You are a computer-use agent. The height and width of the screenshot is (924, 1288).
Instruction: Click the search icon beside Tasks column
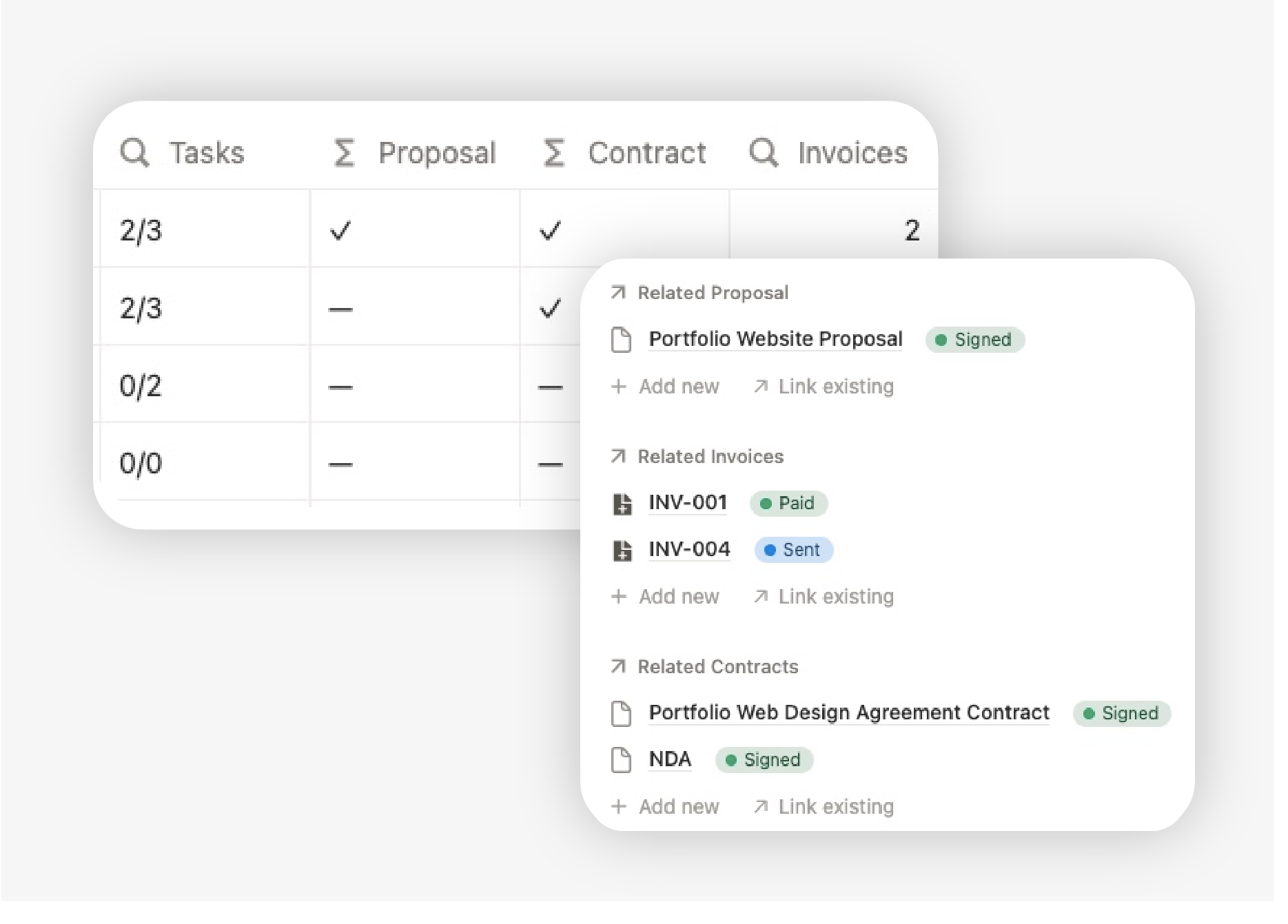(x=135, y=153)
